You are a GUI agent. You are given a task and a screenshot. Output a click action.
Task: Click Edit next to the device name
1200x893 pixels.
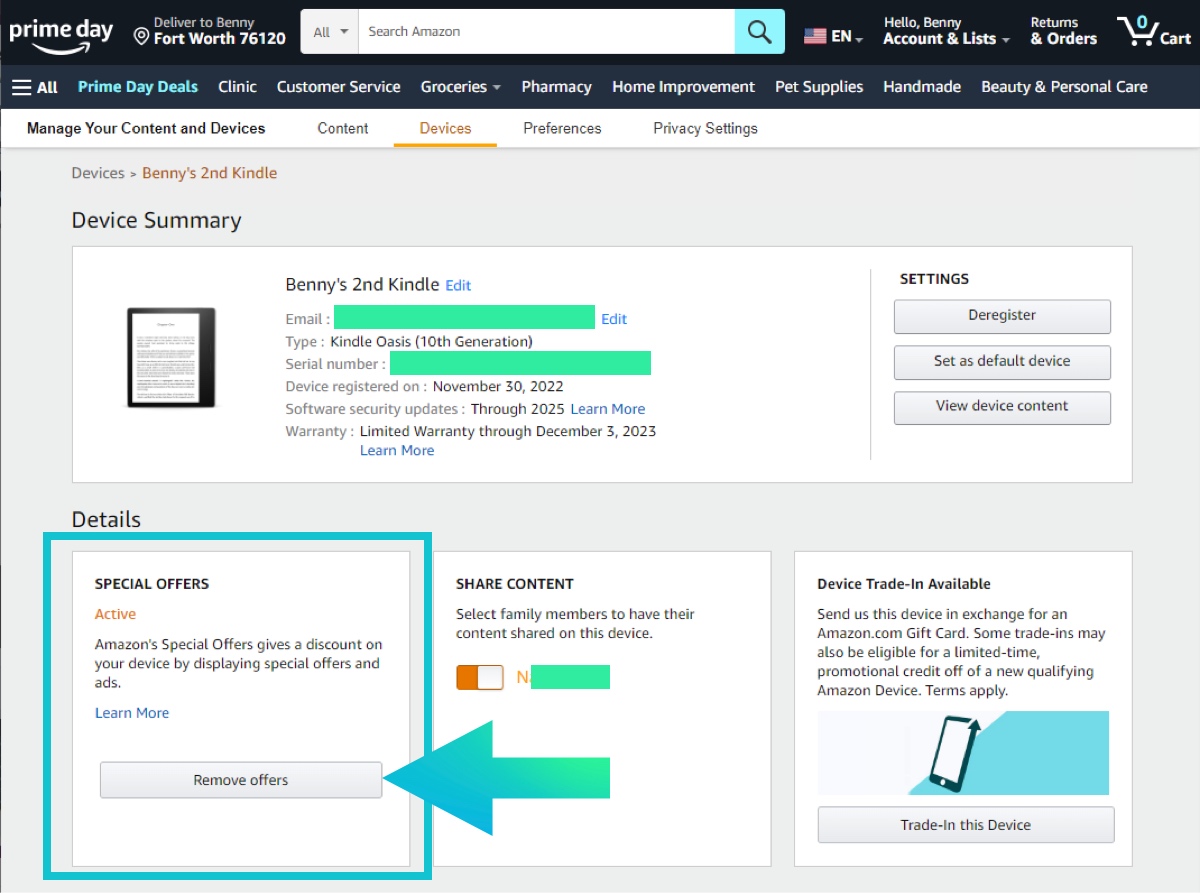pyautogui.click(x=458, y=285)
